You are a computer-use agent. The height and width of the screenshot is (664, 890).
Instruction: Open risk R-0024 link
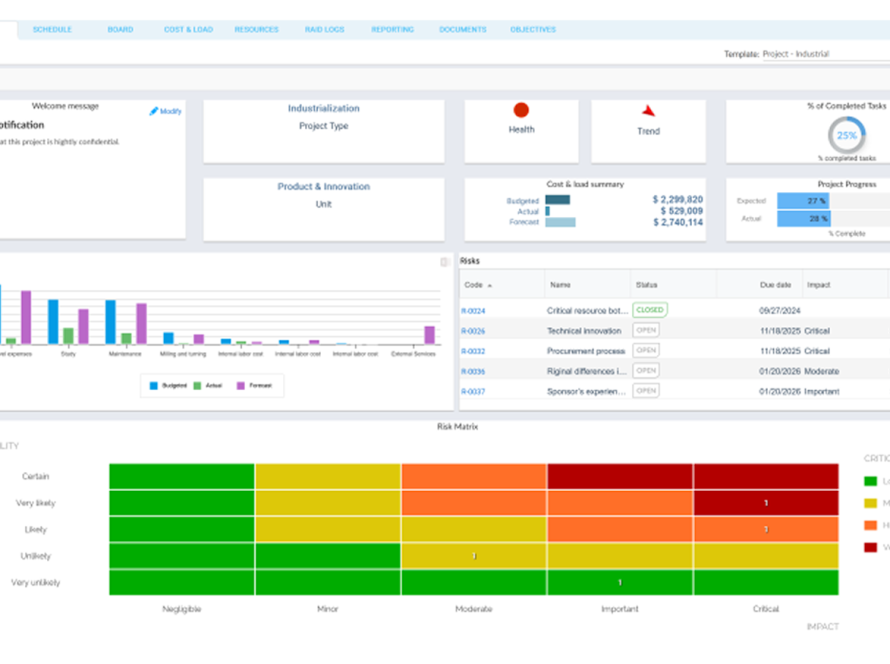473,311
